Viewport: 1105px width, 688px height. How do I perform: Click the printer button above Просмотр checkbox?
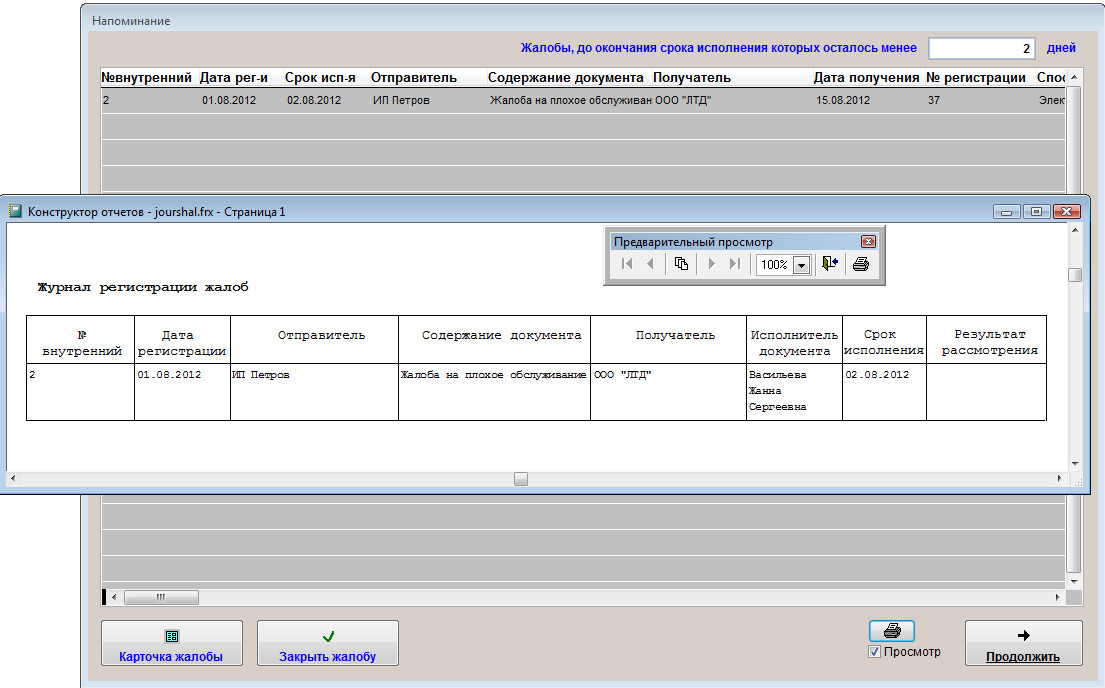[x=892, y=631]
